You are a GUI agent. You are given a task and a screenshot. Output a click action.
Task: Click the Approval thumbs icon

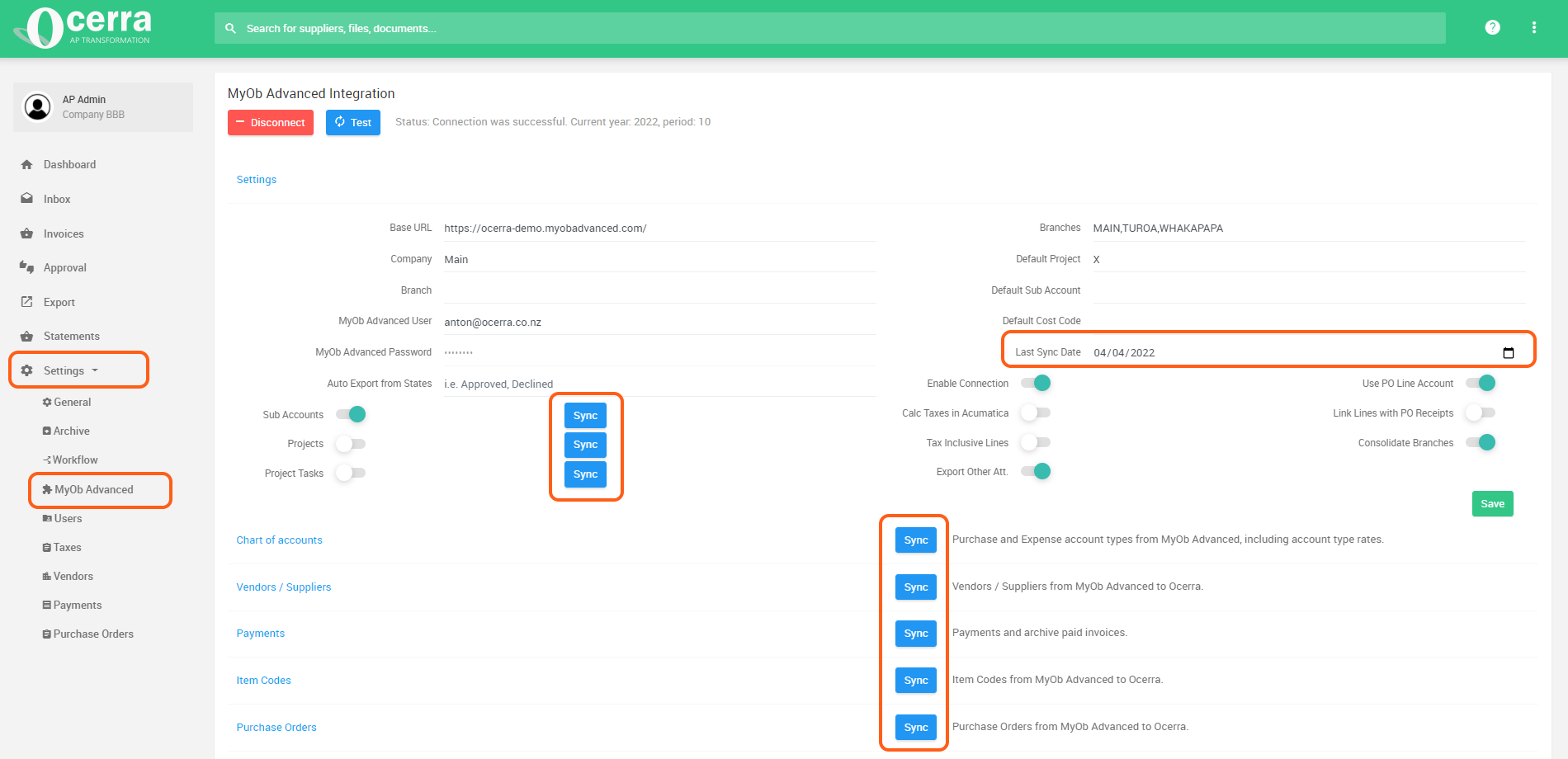[27, 267]
